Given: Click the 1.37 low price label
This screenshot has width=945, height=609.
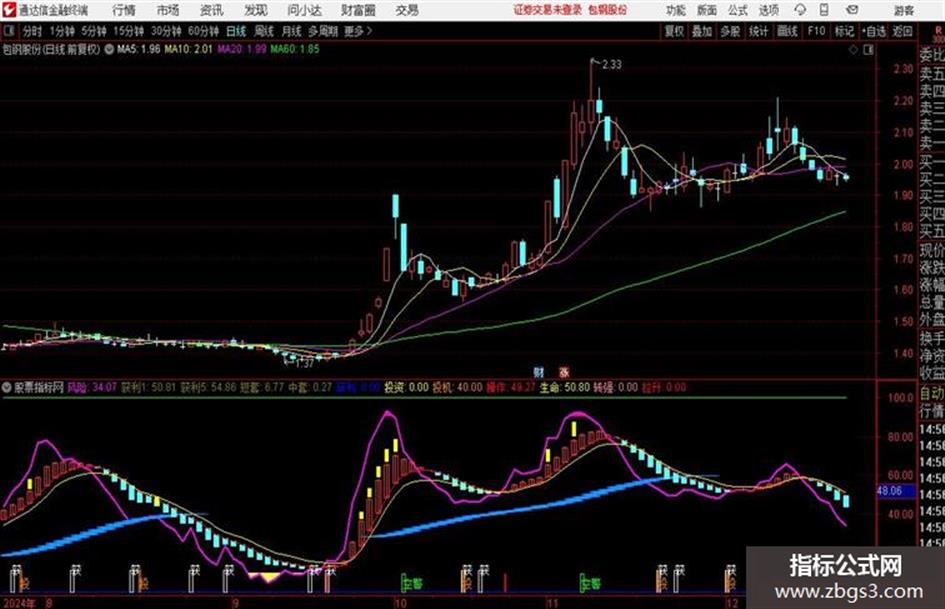Looking at the screenshot, I should (304, 363).
